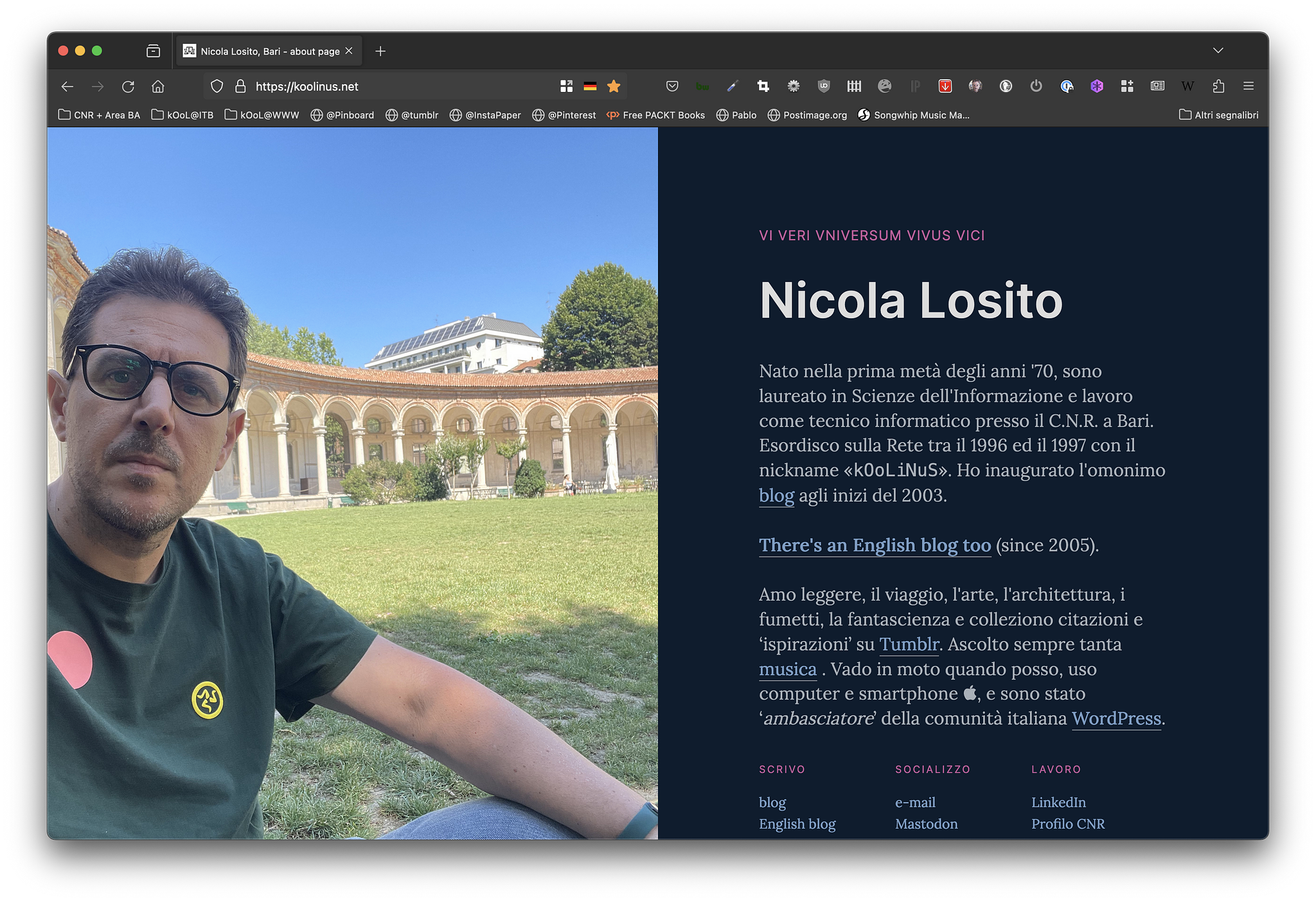Go back to the previous page
The image size is (1316, 902).
click(67, 86)
